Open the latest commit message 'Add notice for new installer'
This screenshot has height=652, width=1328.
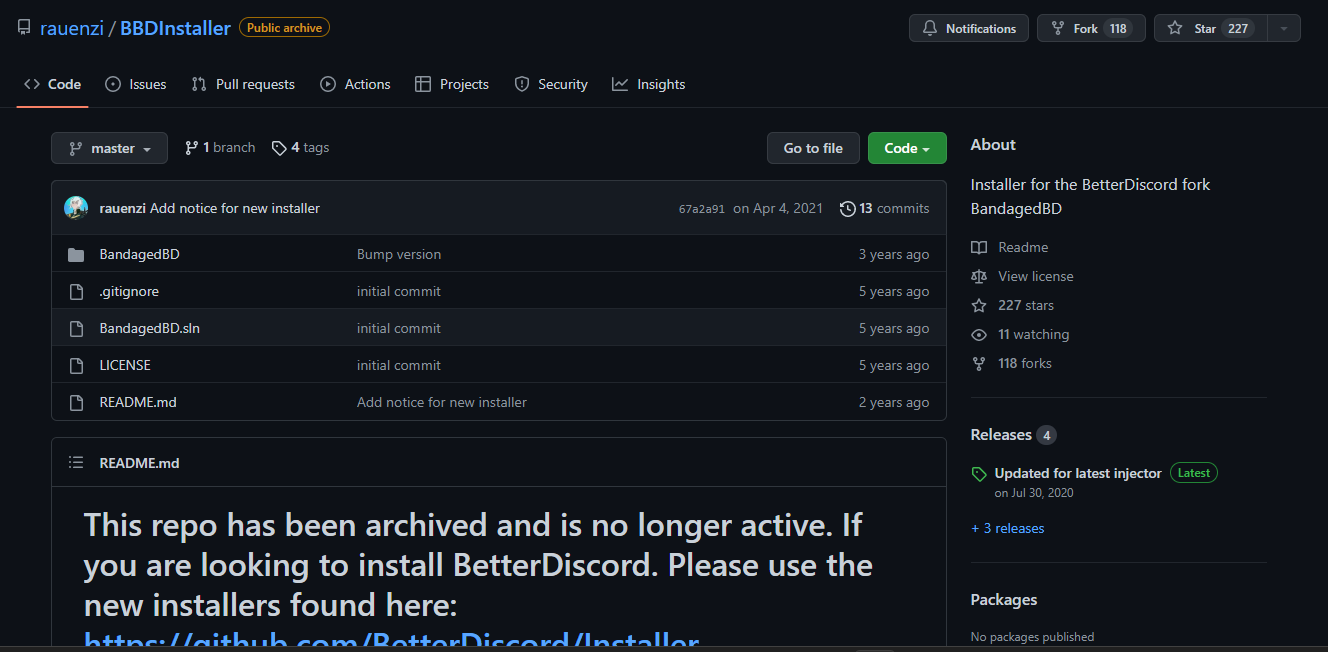pos(235,208)
